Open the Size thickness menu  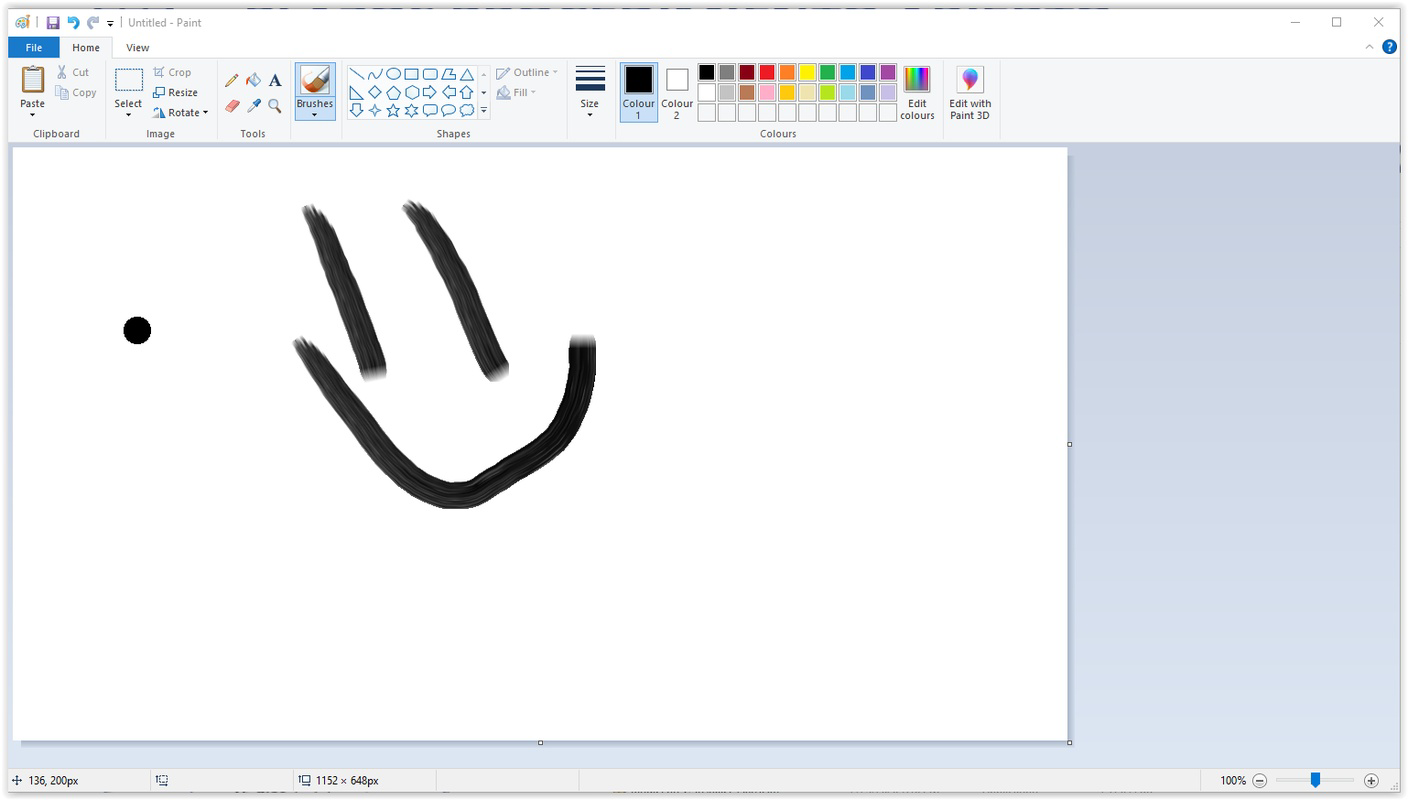pos(590,93)
